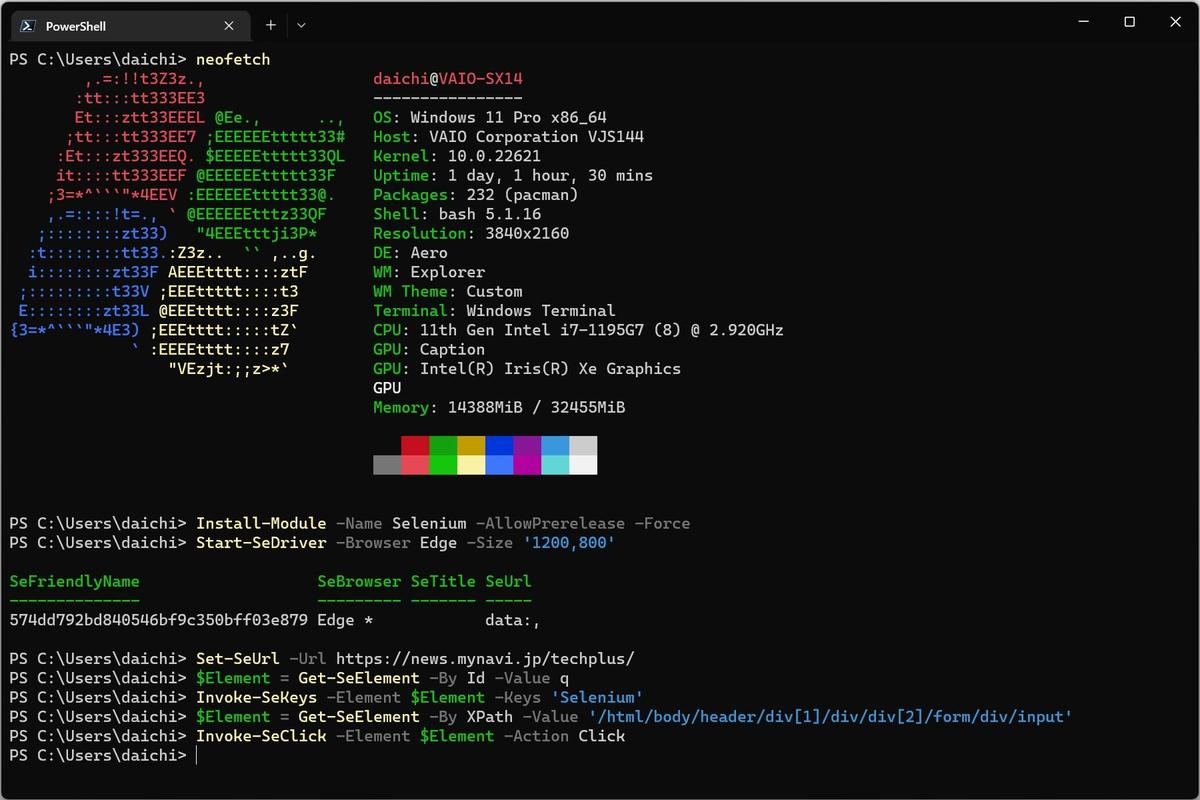The height and width of the screenshot is (800, 1200).
Task: Click the dark red swatch in top row
Action: [x=415, y=445]
